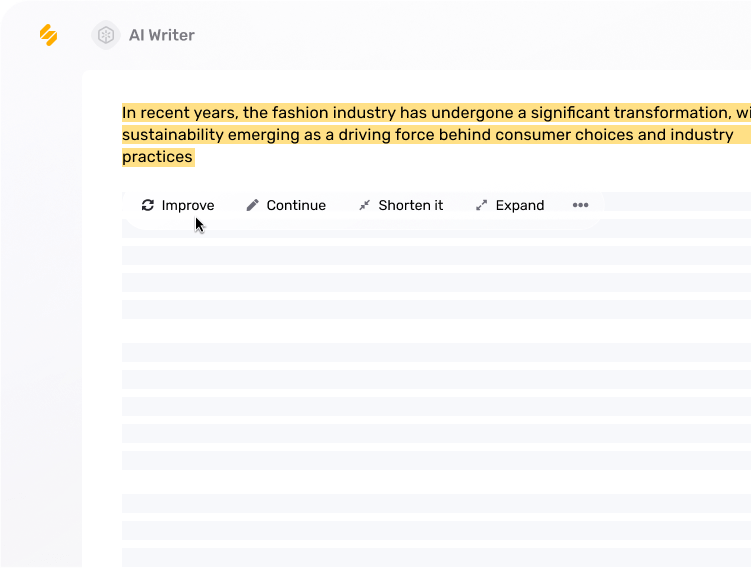Viewport: 751px width, 568px height.
Task: Click the Shorten it collapse-arrows icon
Action: coord(364,205)
